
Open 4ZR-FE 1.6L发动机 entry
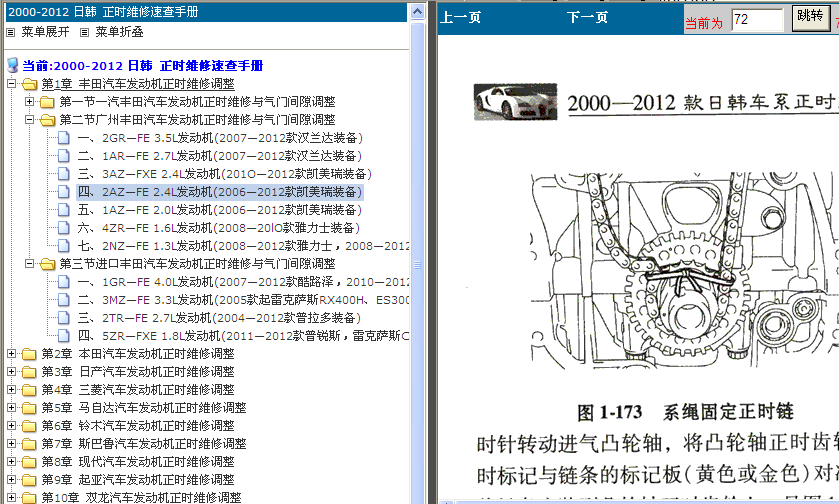219,228
